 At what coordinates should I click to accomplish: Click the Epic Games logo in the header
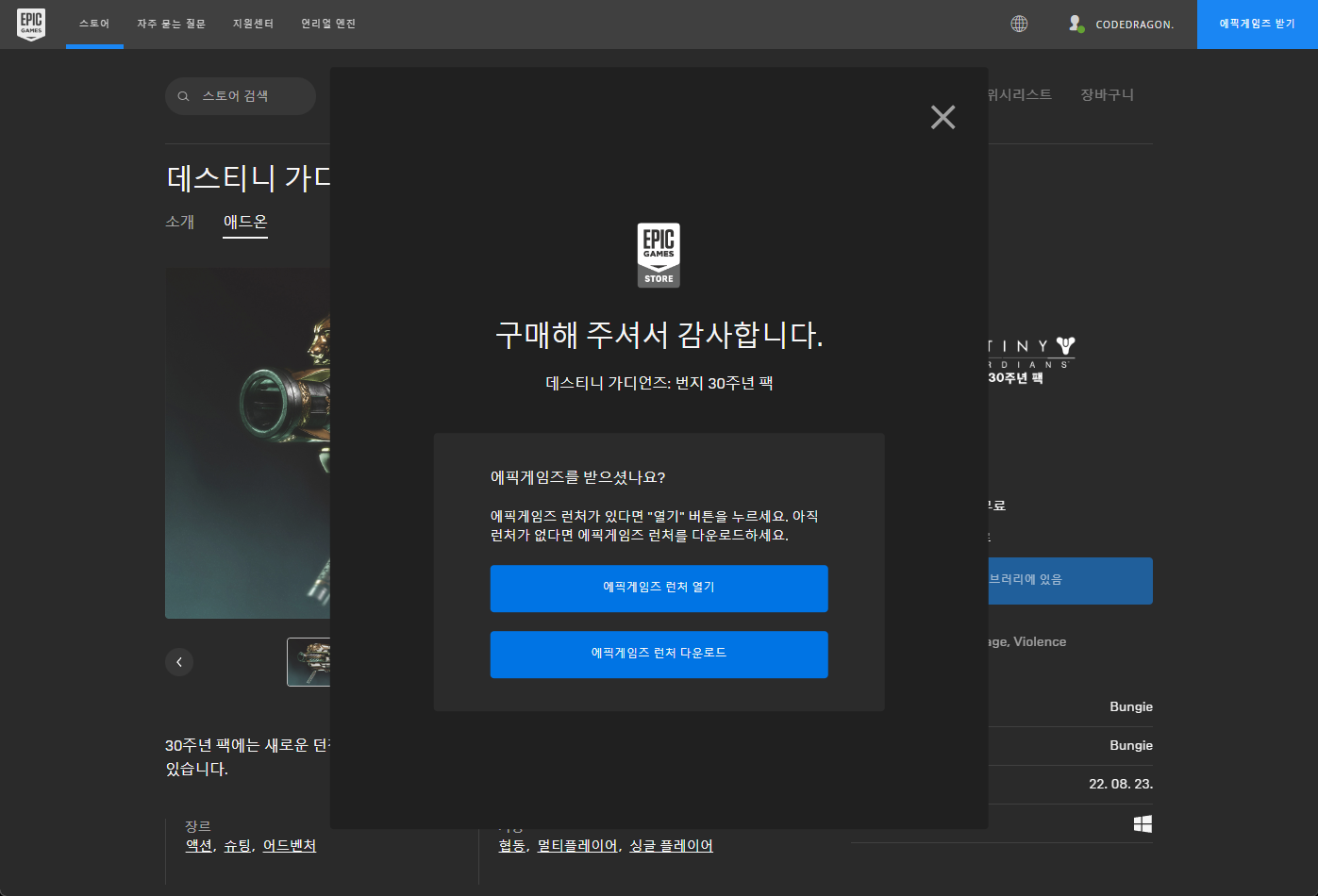pyautogui.click(x=31, y=25)
